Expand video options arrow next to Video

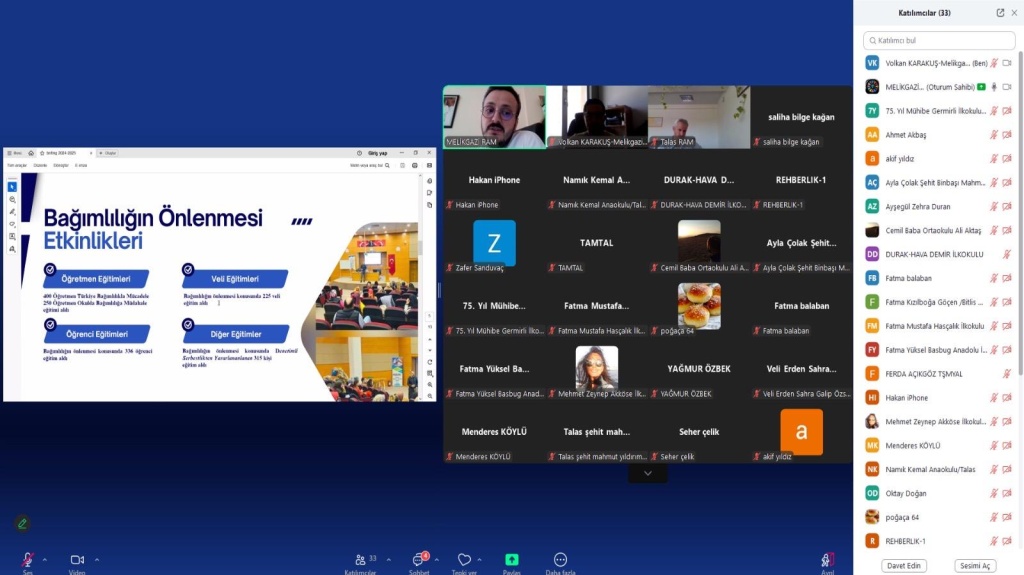(97, 559)
